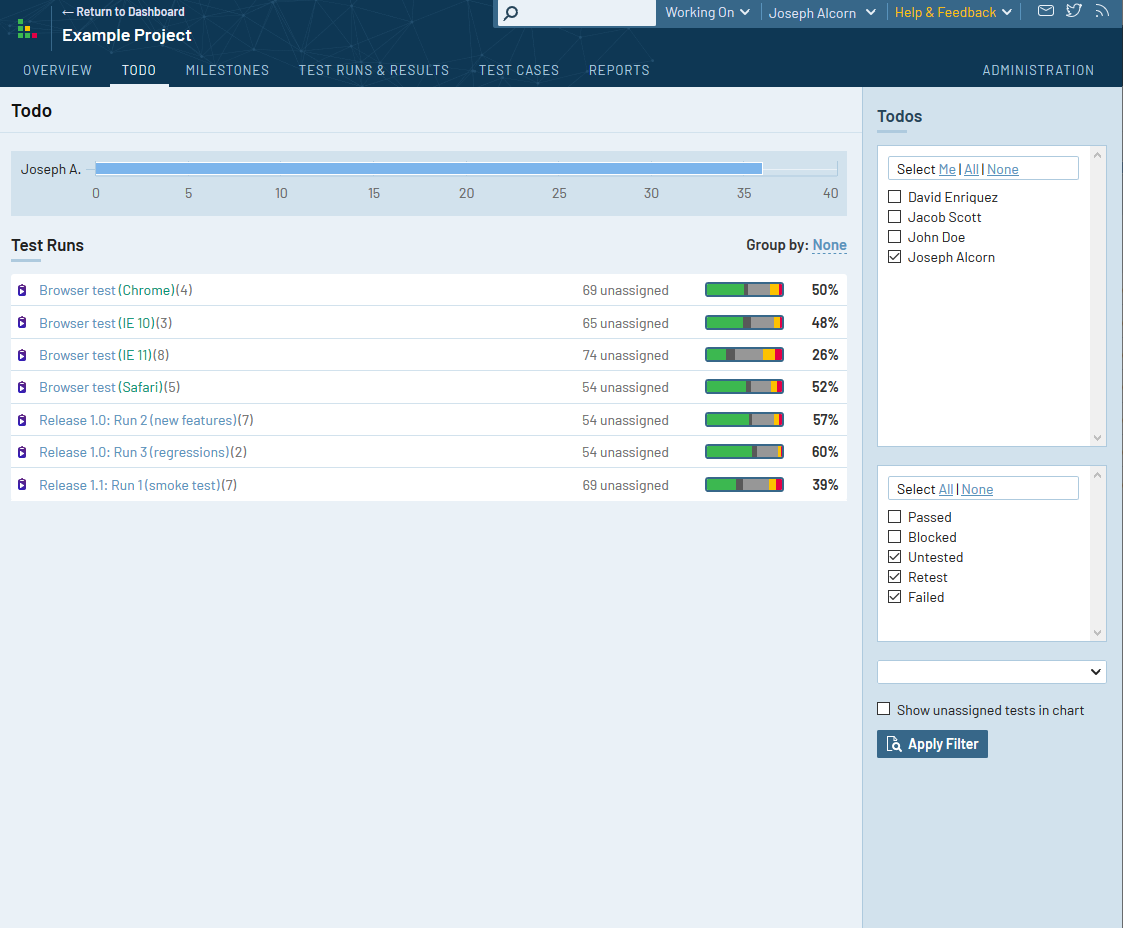Open the Joseph Alcorn user menu
The image size is (1123, 928).
click(822, 13)
